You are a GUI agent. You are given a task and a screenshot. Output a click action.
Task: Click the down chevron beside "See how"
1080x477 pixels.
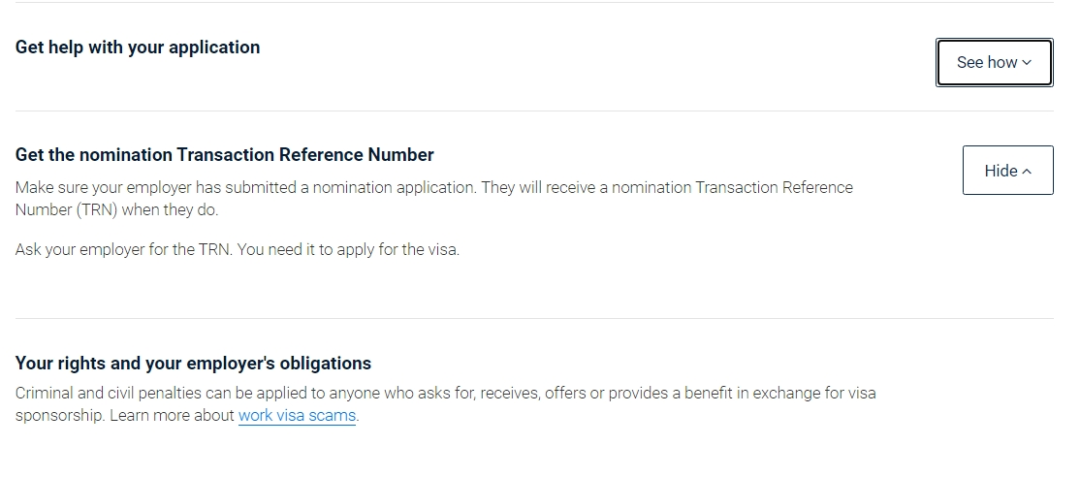(x=1026, y=63)
